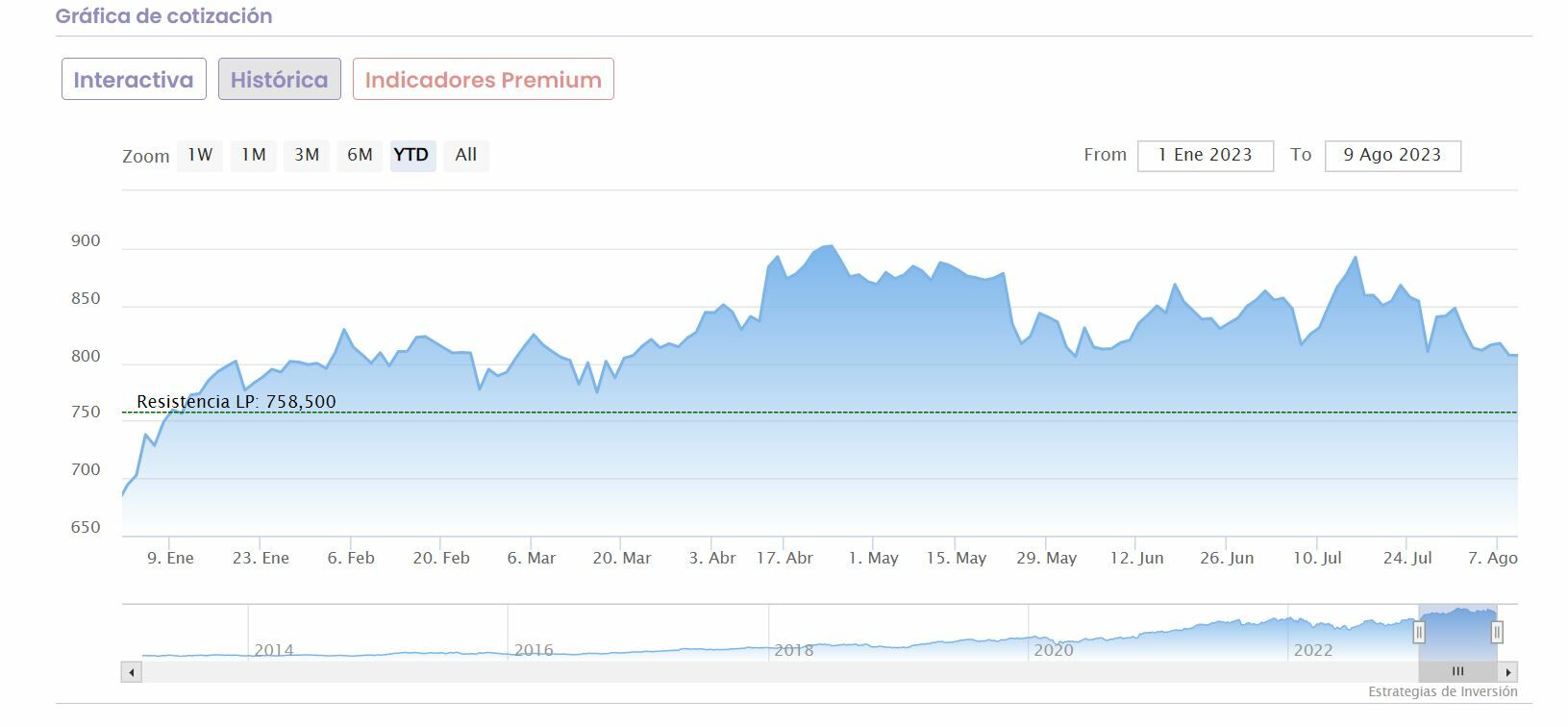Click the From date field

(1205, 156)
